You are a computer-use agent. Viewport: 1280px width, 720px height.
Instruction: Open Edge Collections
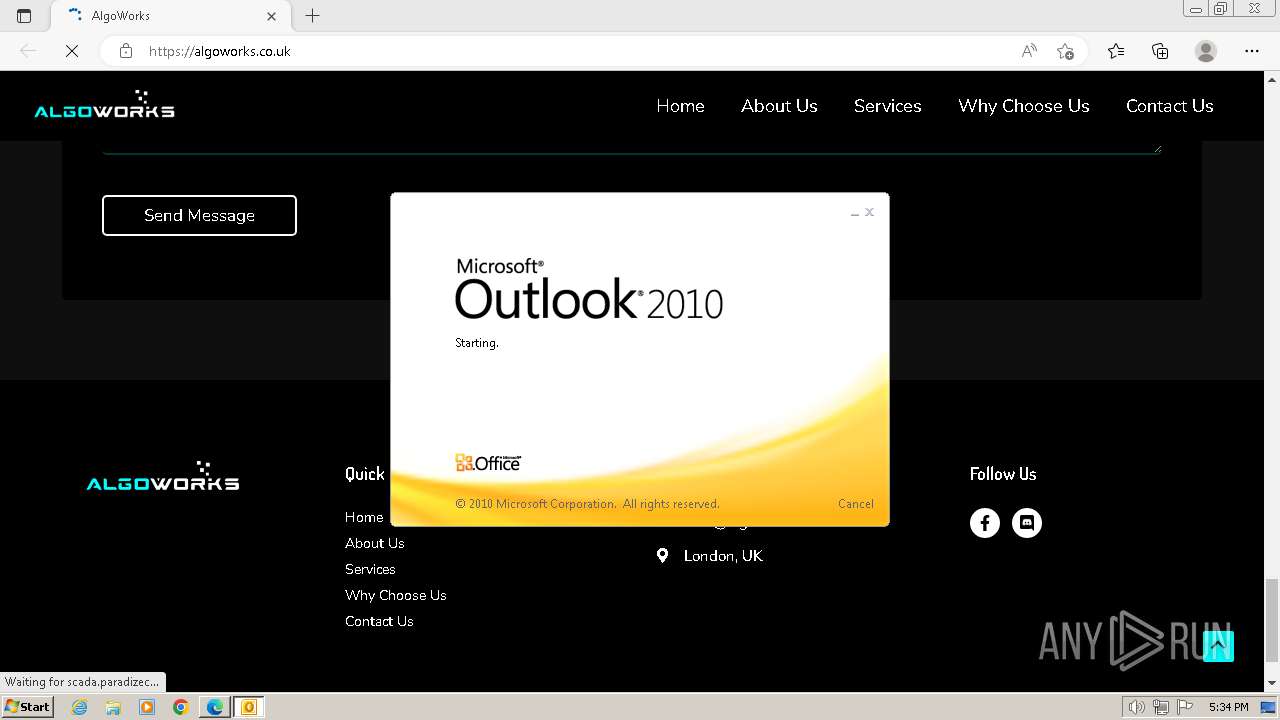(1160, 51)
